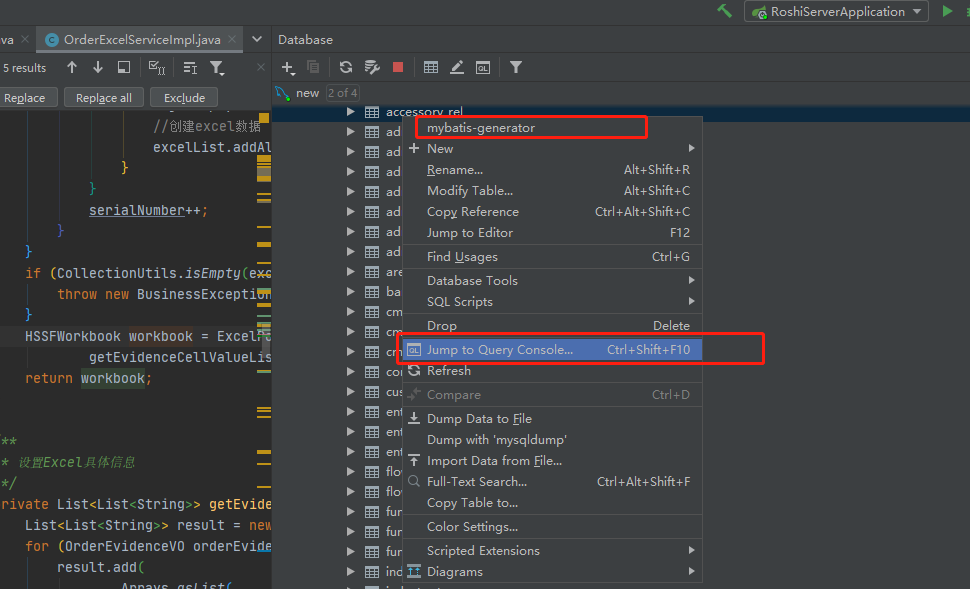Toggle the filter in the Database panel toolbar
The height and width of the screenshot is (589, 970).
pyautogui.click(x=516, y=67)
